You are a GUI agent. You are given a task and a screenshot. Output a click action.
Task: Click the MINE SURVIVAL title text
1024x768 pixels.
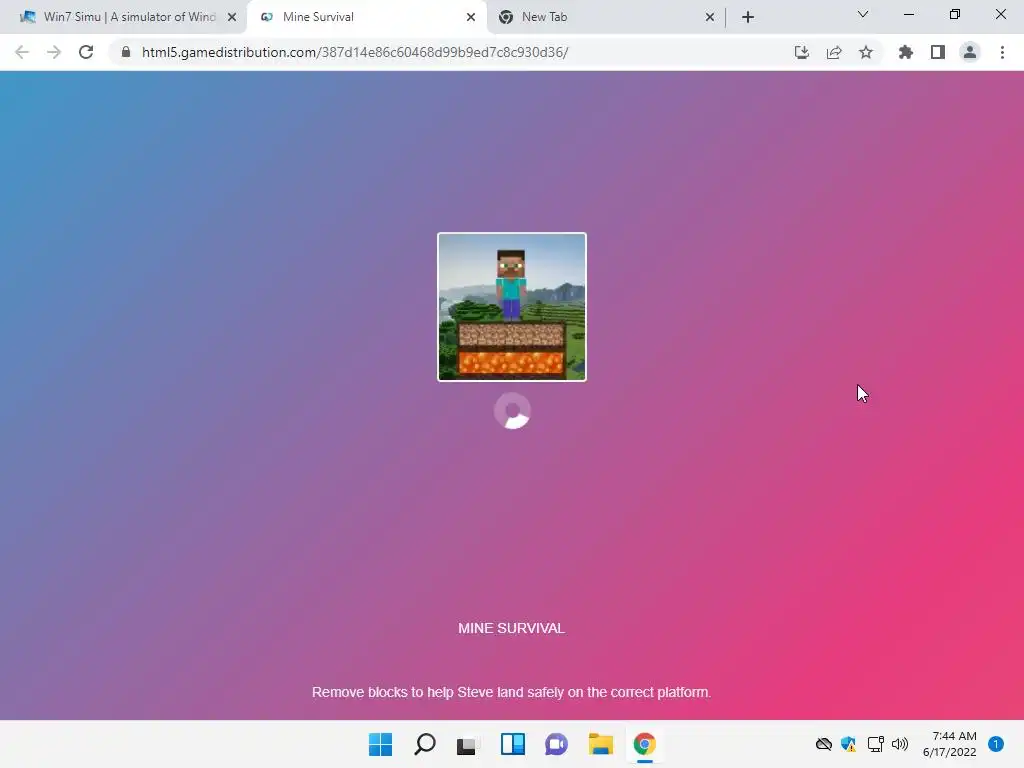coord(511,628)
